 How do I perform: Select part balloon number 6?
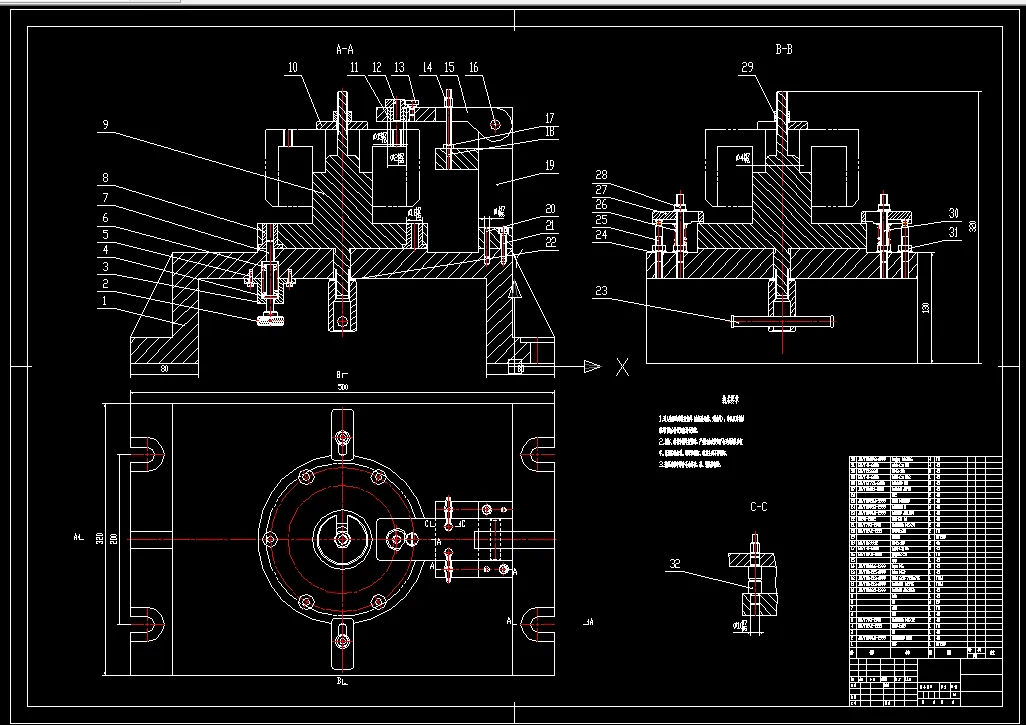coord(105,218)
